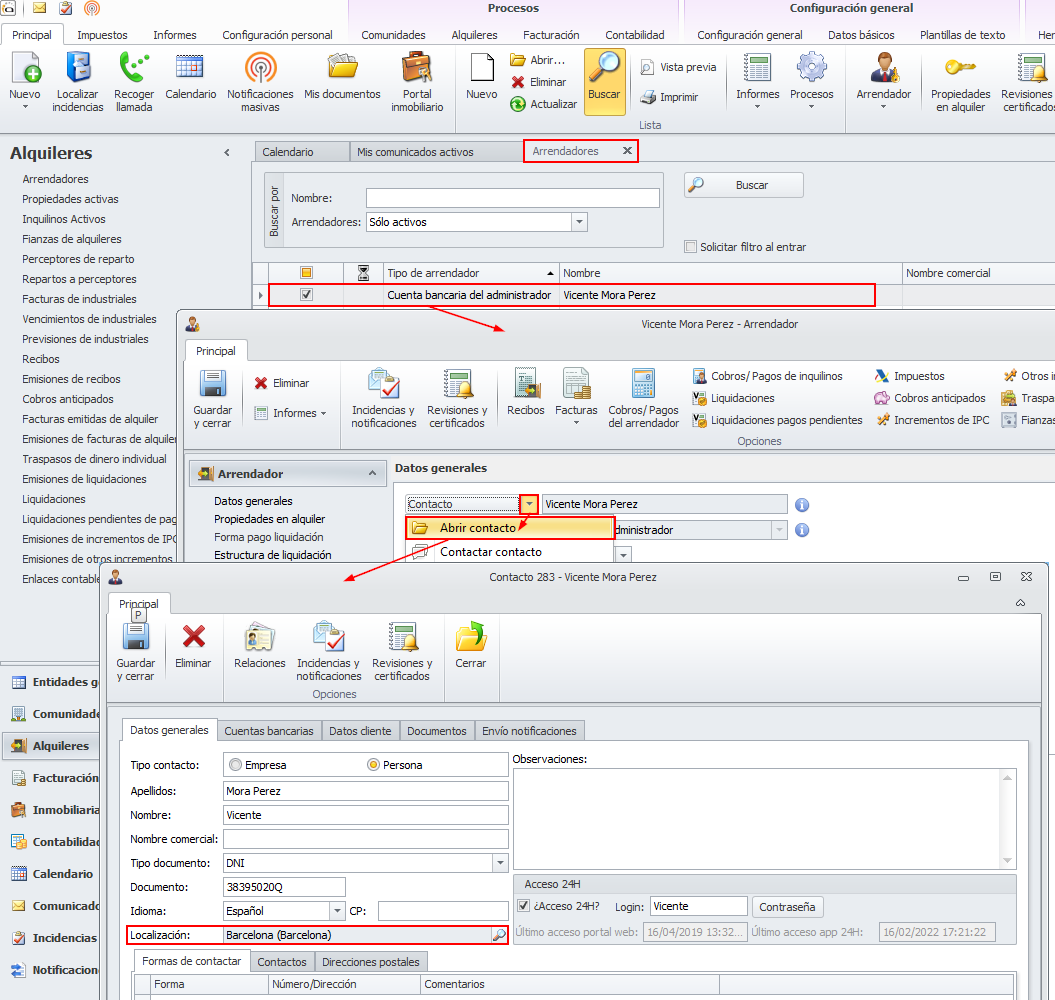Image resolution: width=1055 pixels, height=1000 pixels.
Task: Open Propiedades en alquiler key icon
Action: (x=960, y=81)
